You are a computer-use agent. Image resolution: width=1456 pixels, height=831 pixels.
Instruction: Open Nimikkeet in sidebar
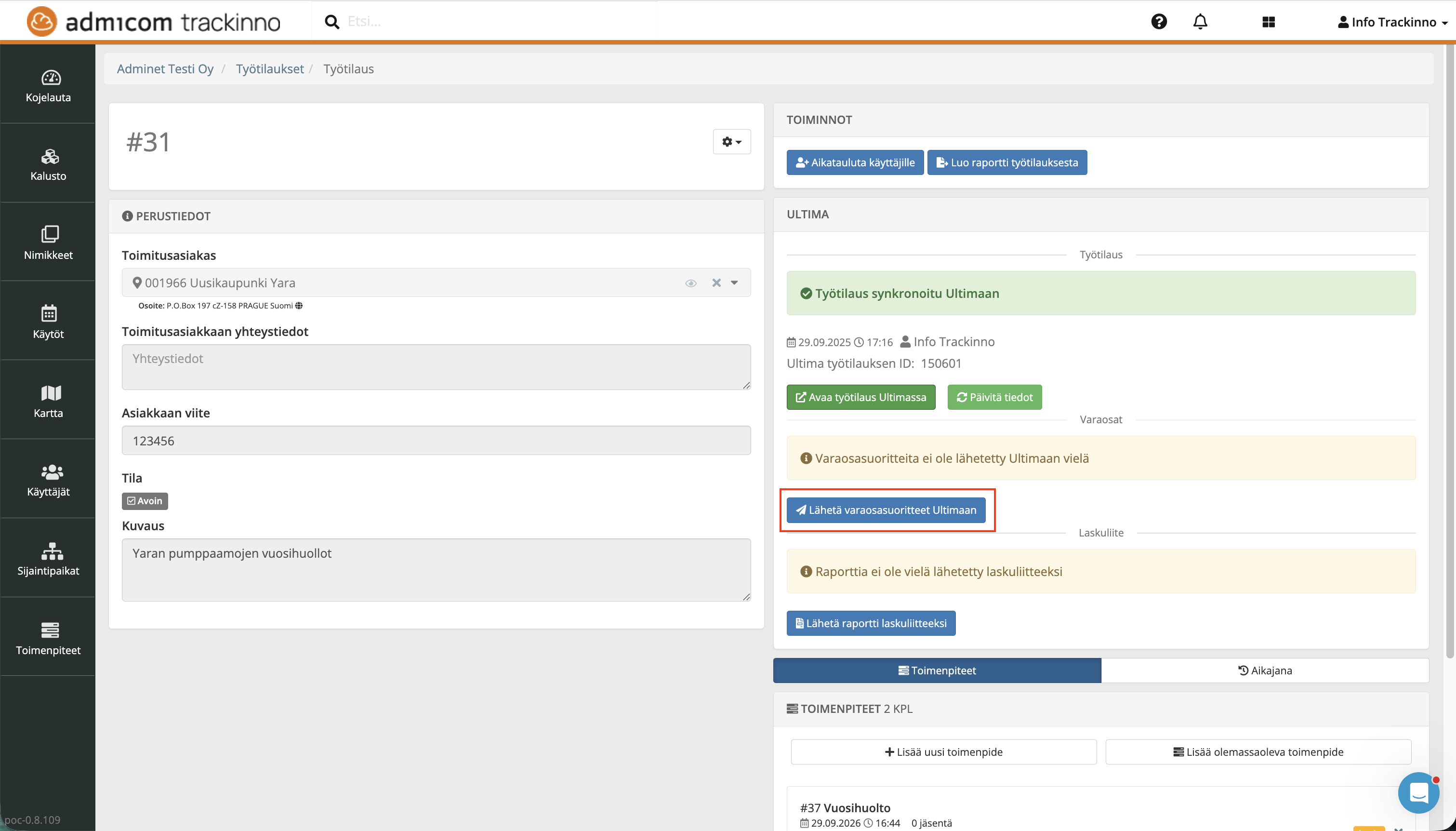[48, 243]
